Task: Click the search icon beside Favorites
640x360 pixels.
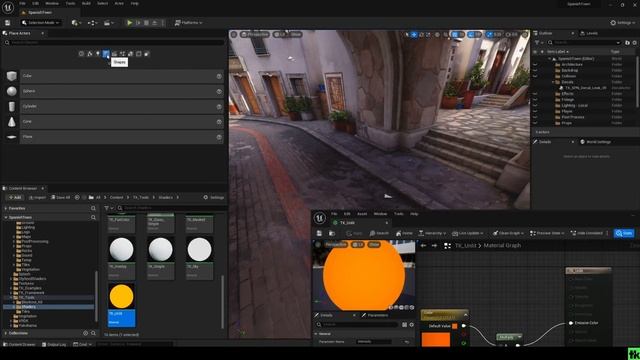Action: [93, 208]
